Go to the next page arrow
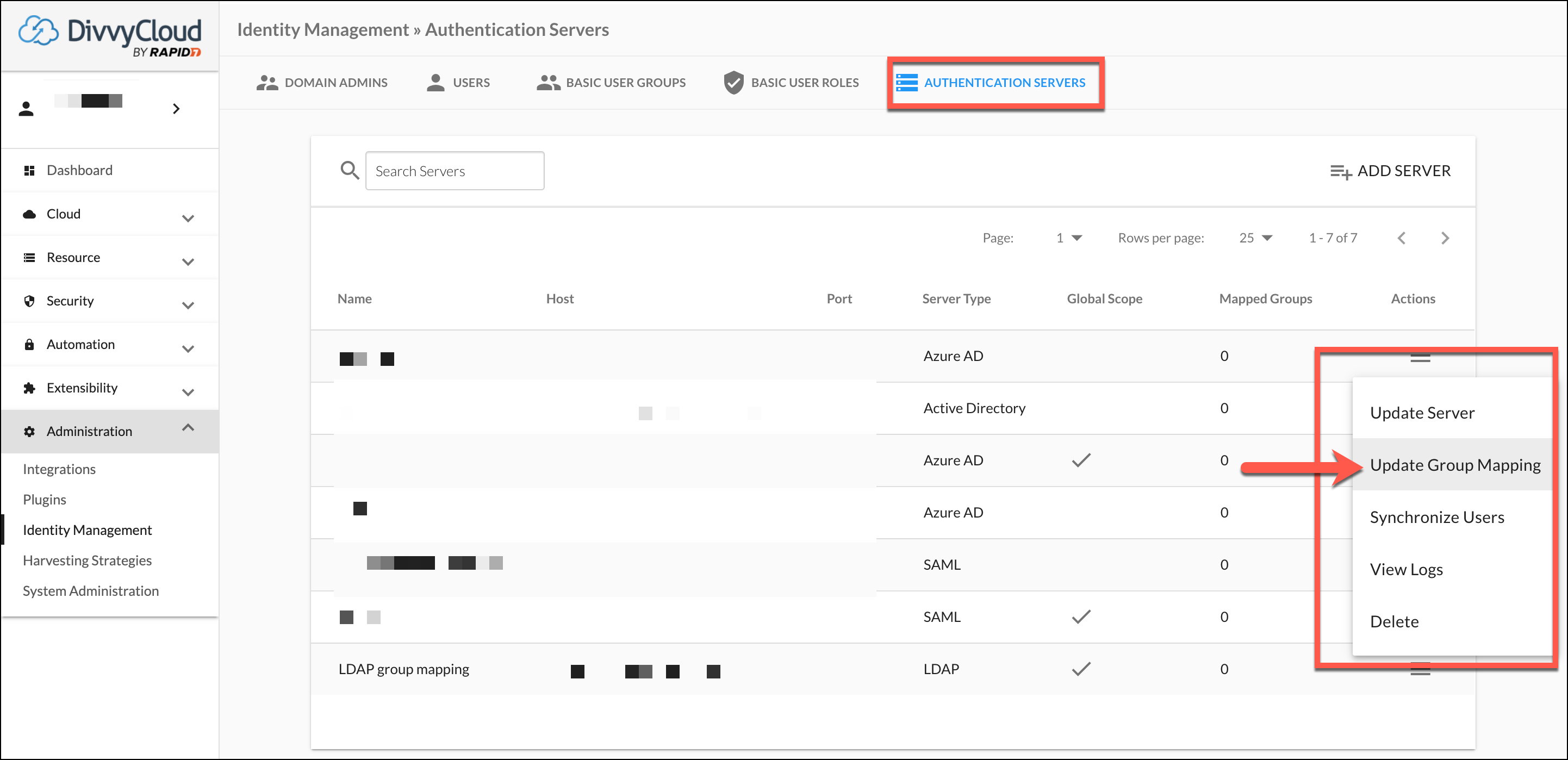This screenshot has width=1568, height=760. (x=1445, y=238)
